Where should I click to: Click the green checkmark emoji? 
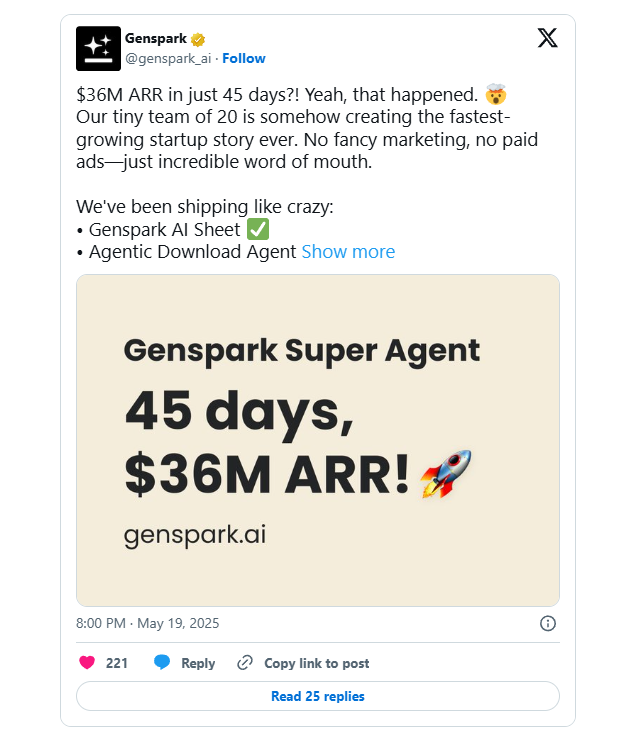coord(258,229)
